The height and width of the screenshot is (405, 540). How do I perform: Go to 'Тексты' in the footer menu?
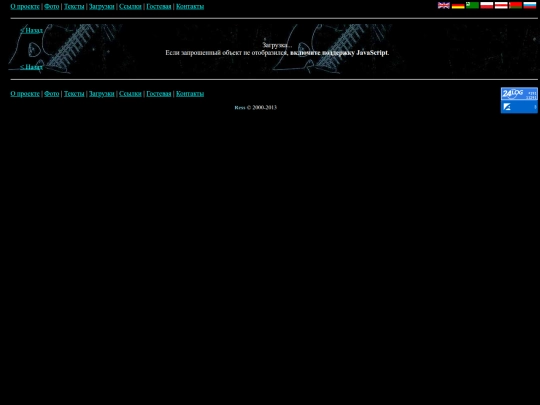point(74,94)
